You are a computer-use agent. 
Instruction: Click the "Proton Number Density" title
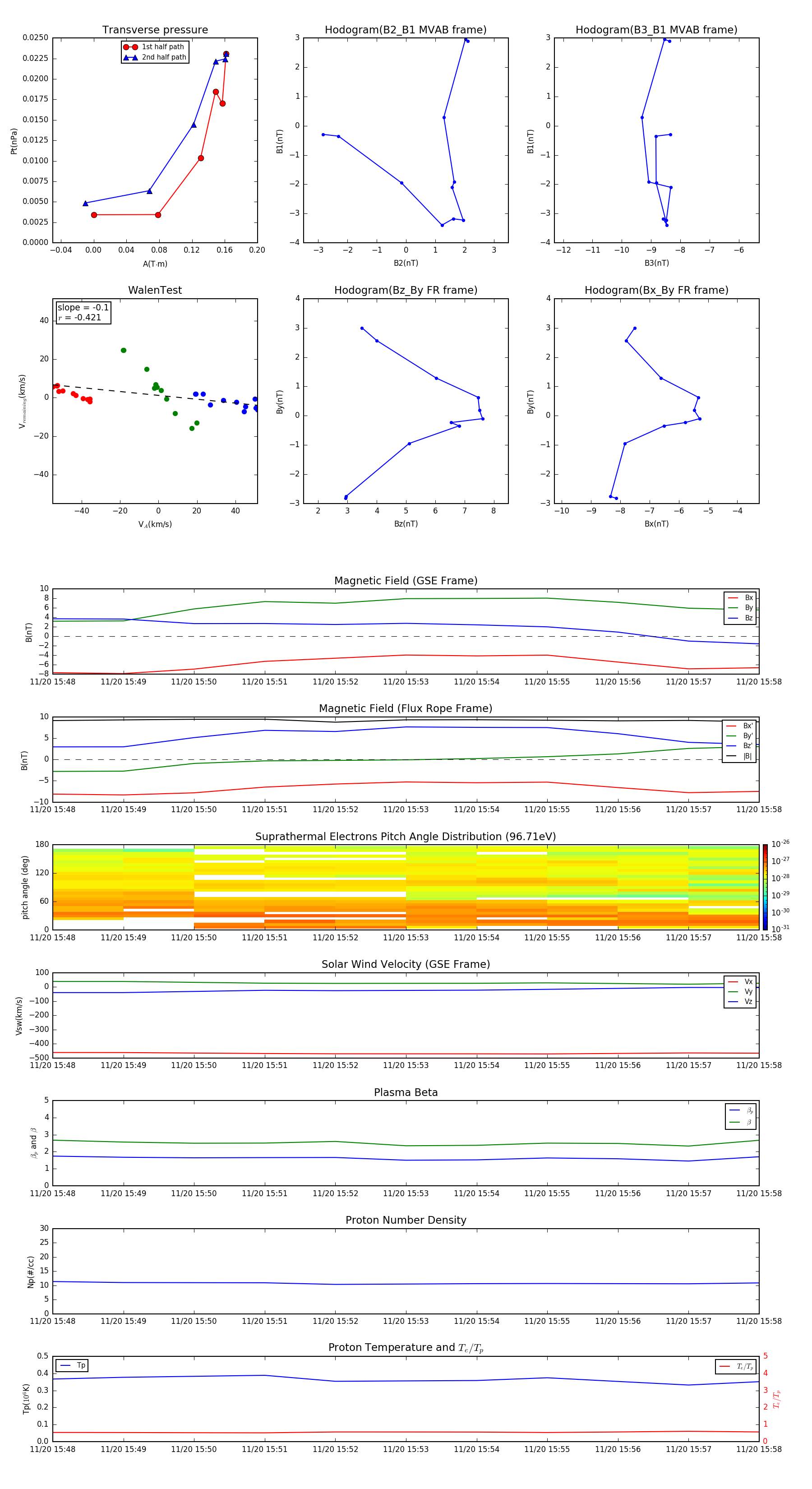[x=406, y=1220]
